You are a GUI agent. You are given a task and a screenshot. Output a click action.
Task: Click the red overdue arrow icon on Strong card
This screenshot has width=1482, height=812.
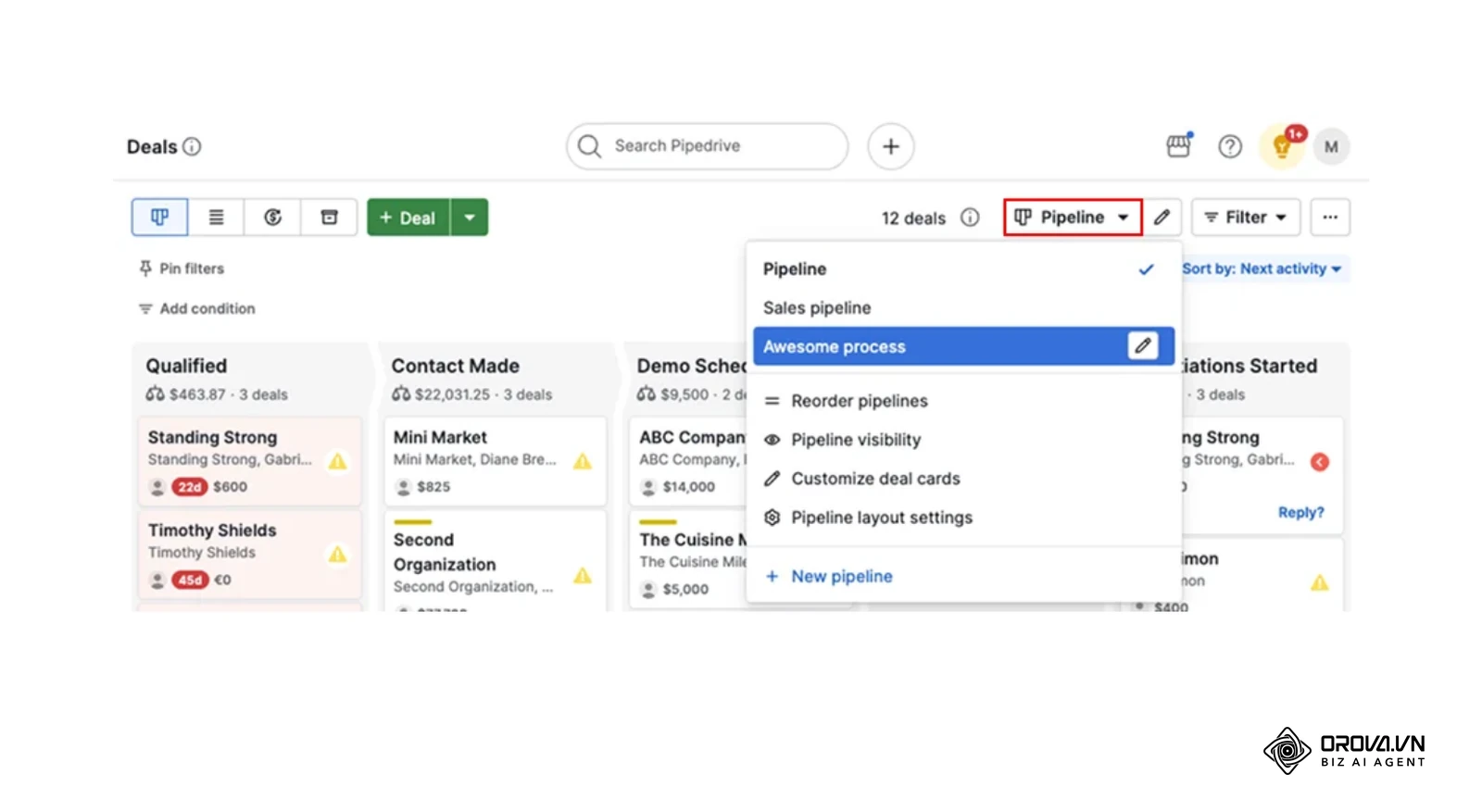(x=1320, y=461)
